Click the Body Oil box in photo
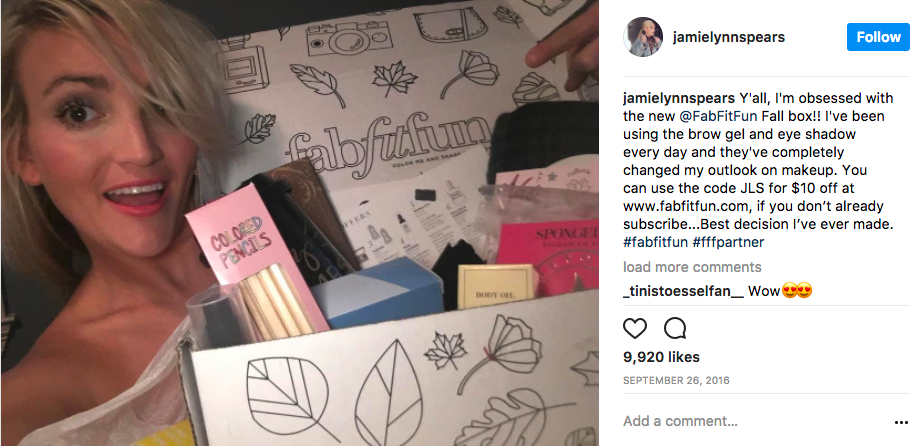Screen dimensions: 918x446 tap(496, 286)
